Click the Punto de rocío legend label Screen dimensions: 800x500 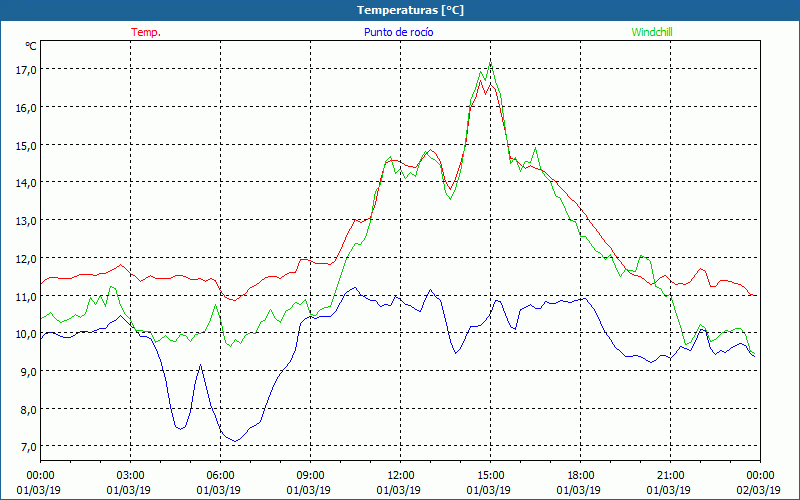tap(398, 32)
